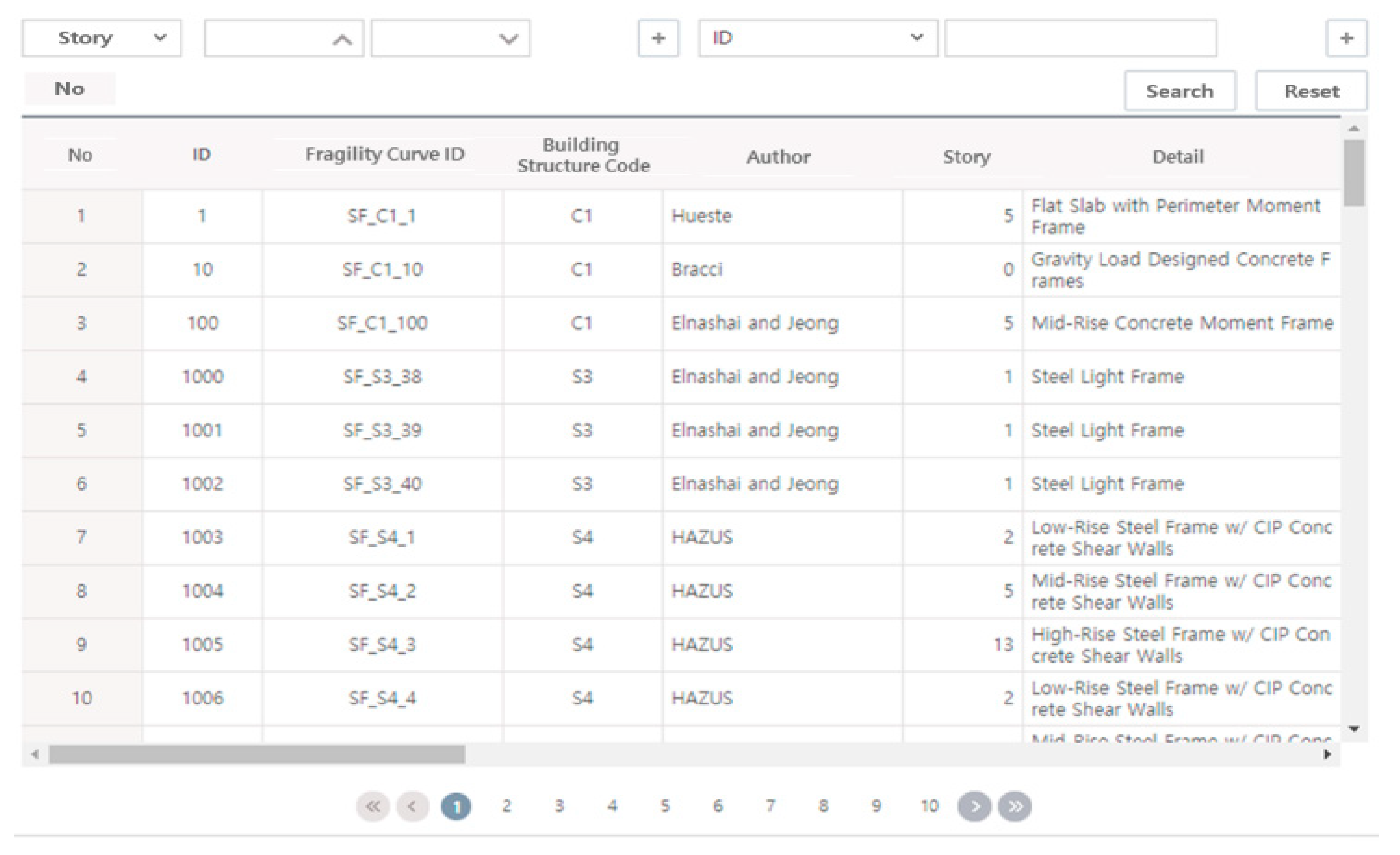Sort by Fragility Curve ID column header

[385, 154]
